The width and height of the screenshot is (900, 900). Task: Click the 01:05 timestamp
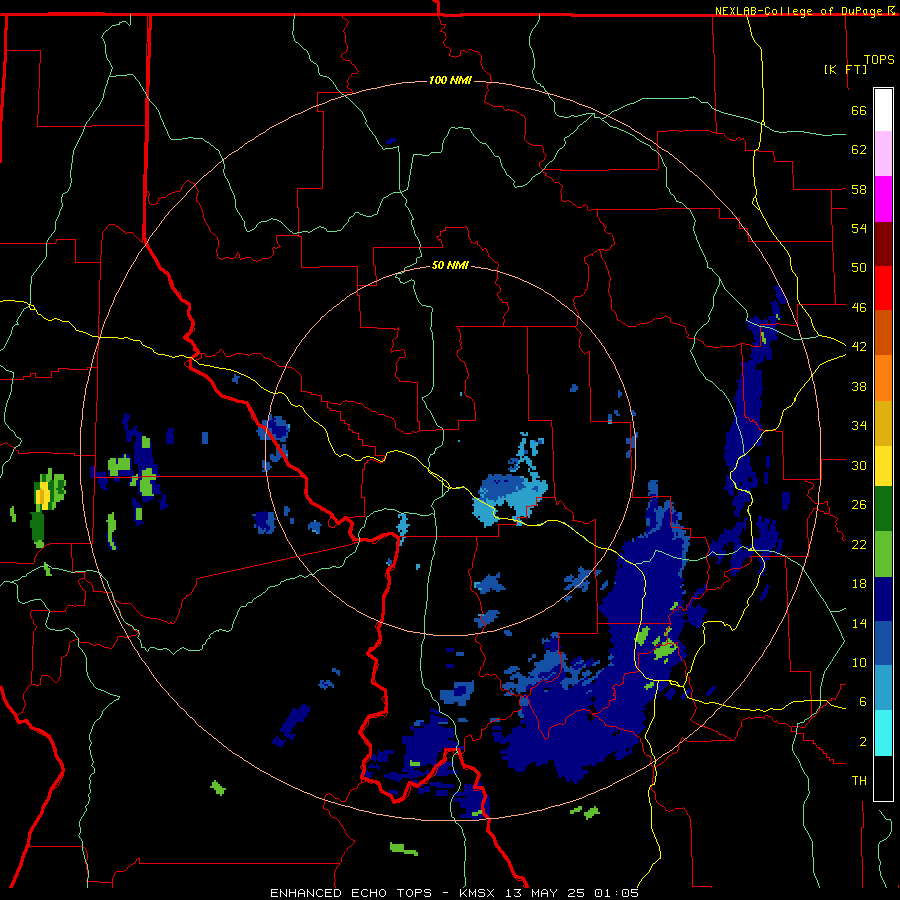[x=616, y=893]
